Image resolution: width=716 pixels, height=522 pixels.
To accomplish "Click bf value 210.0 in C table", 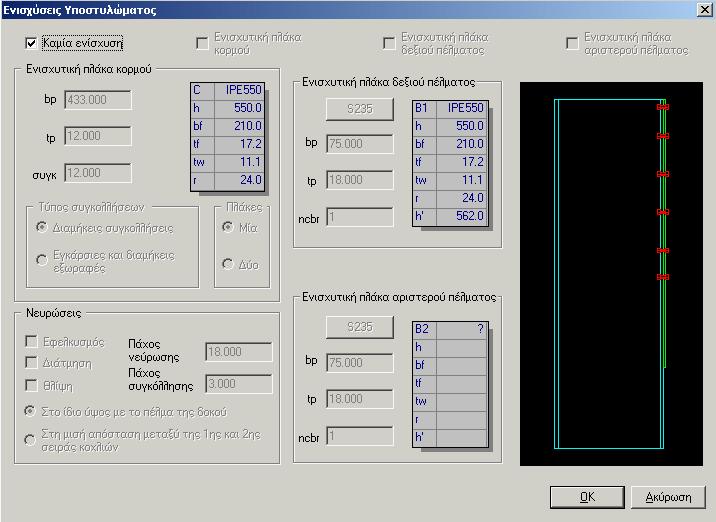I will click(x=239, y=126).
